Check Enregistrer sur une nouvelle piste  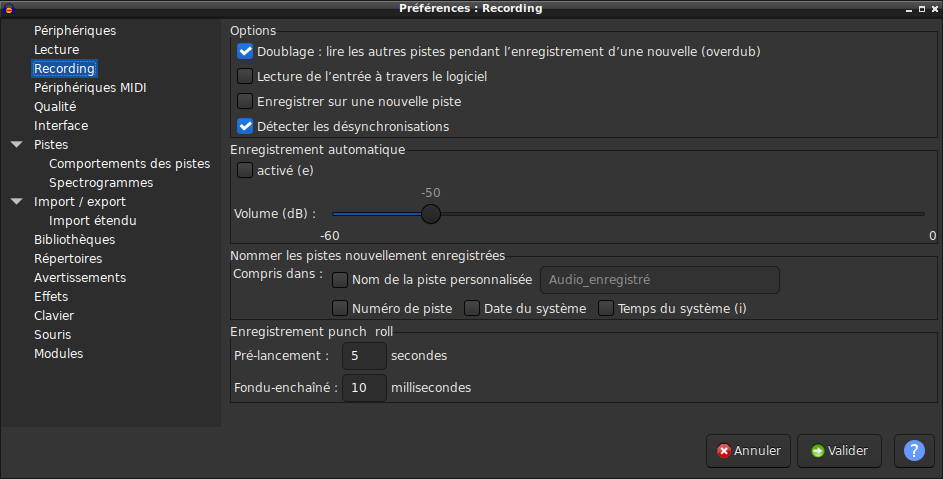245,101
